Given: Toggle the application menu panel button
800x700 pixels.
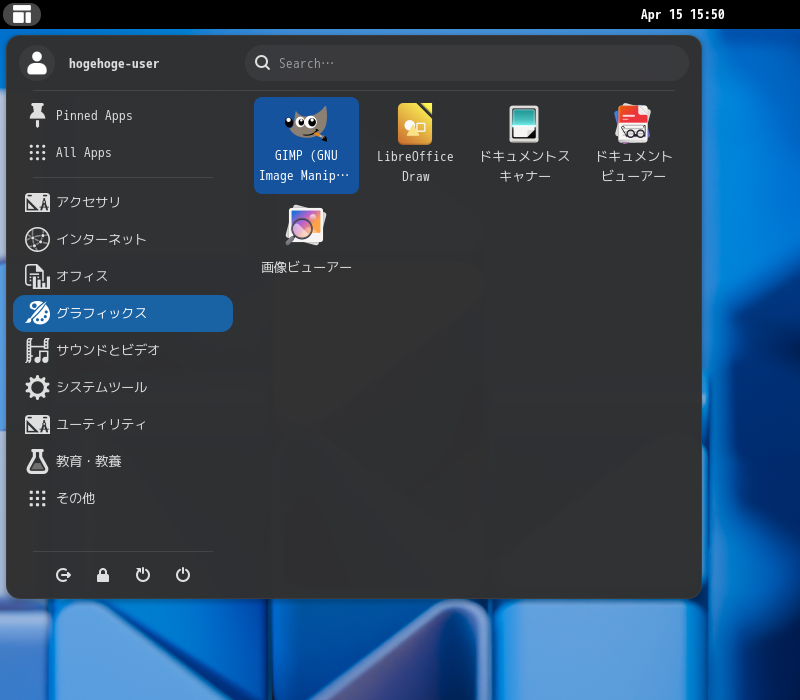Looking at the screenshot, I should click(x=22, y=14).
